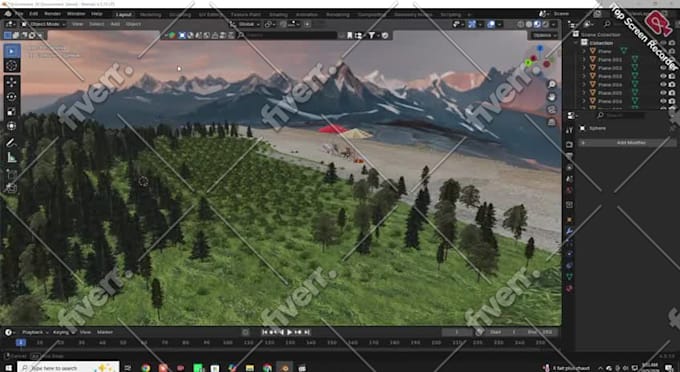The height and width of the screenshot is (372, 680).
Task: Open the Render properties tab
Action: tap(569, 144)
